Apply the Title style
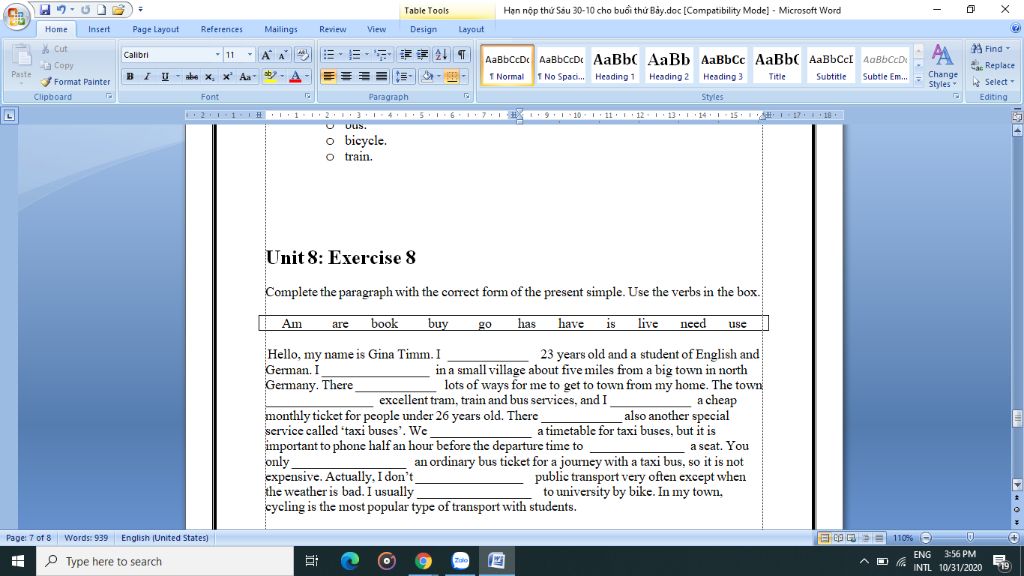The width and height of the screenshot is (1024, 576). tap(777, 65)
